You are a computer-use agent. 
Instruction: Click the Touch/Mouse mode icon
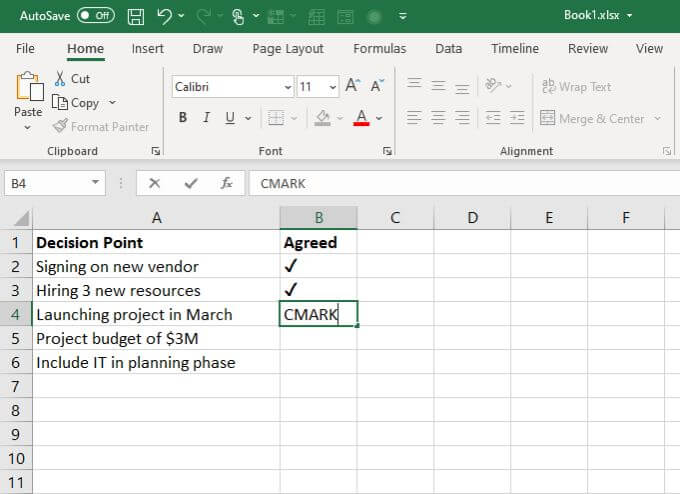tap(238, 16)
